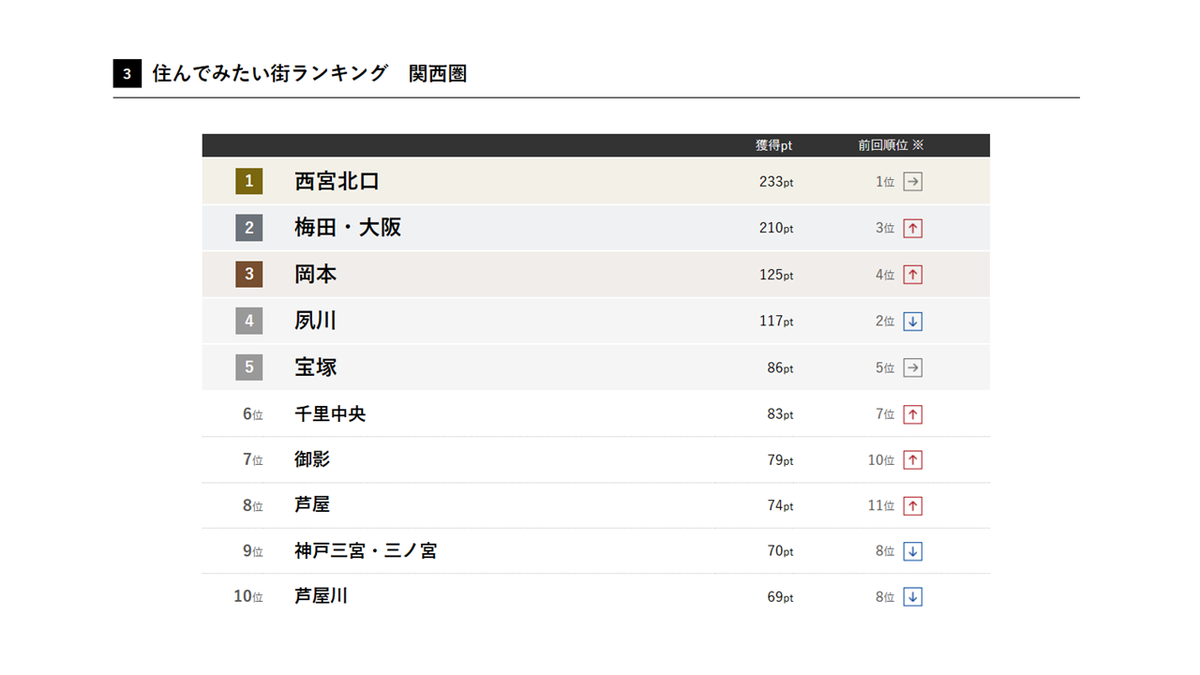Click the 7位 rank label

tap(253, 460)
